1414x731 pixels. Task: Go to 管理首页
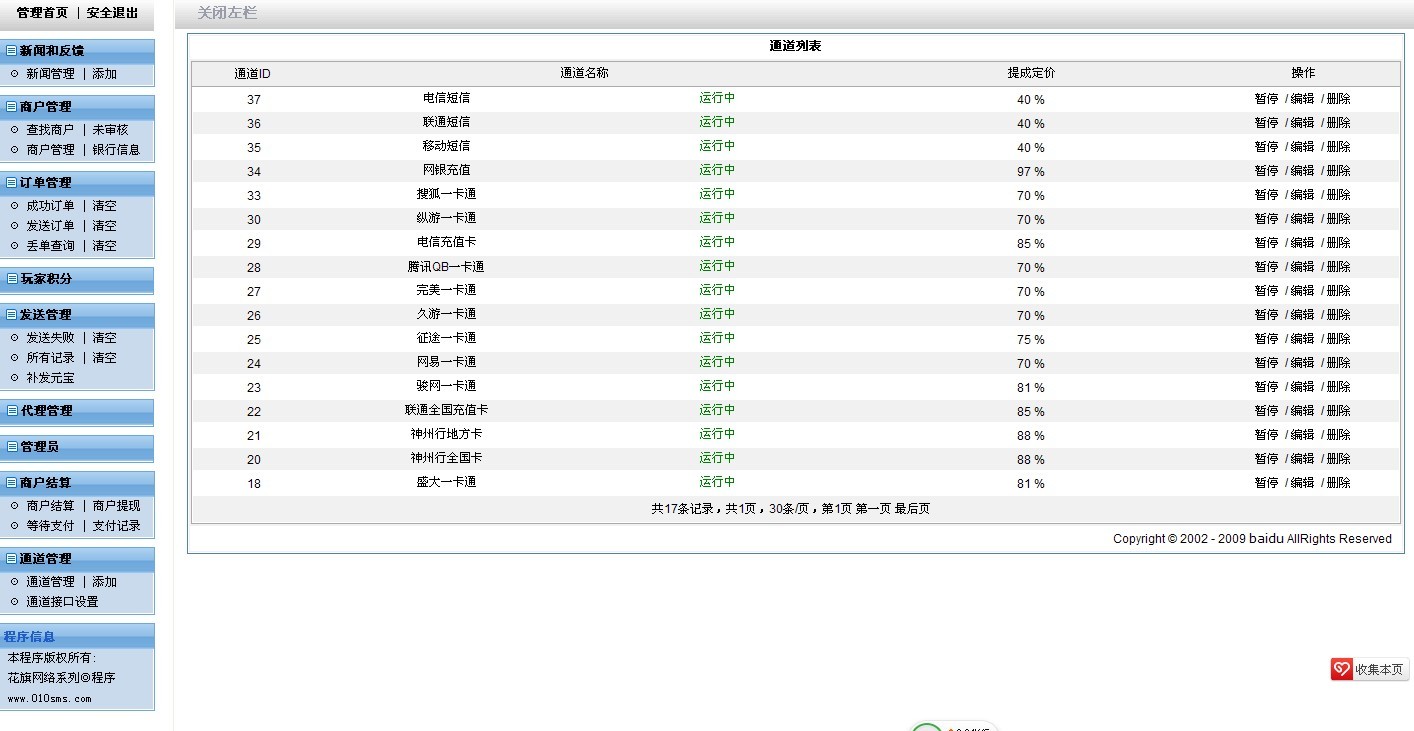[43, 13]
